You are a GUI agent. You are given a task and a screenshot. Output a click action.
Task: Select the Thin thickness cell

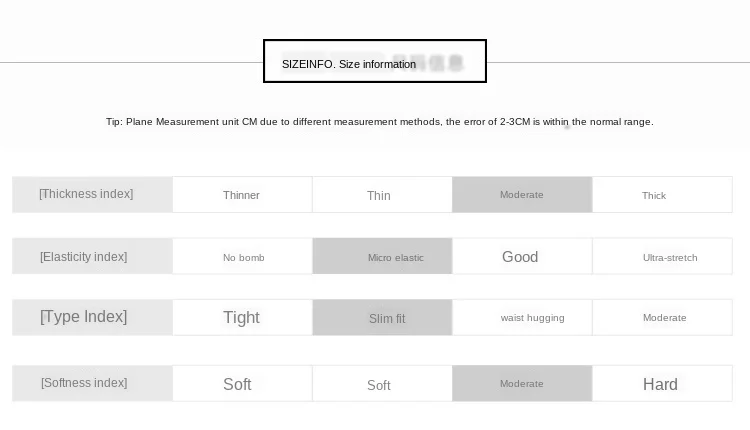(382, 195)
